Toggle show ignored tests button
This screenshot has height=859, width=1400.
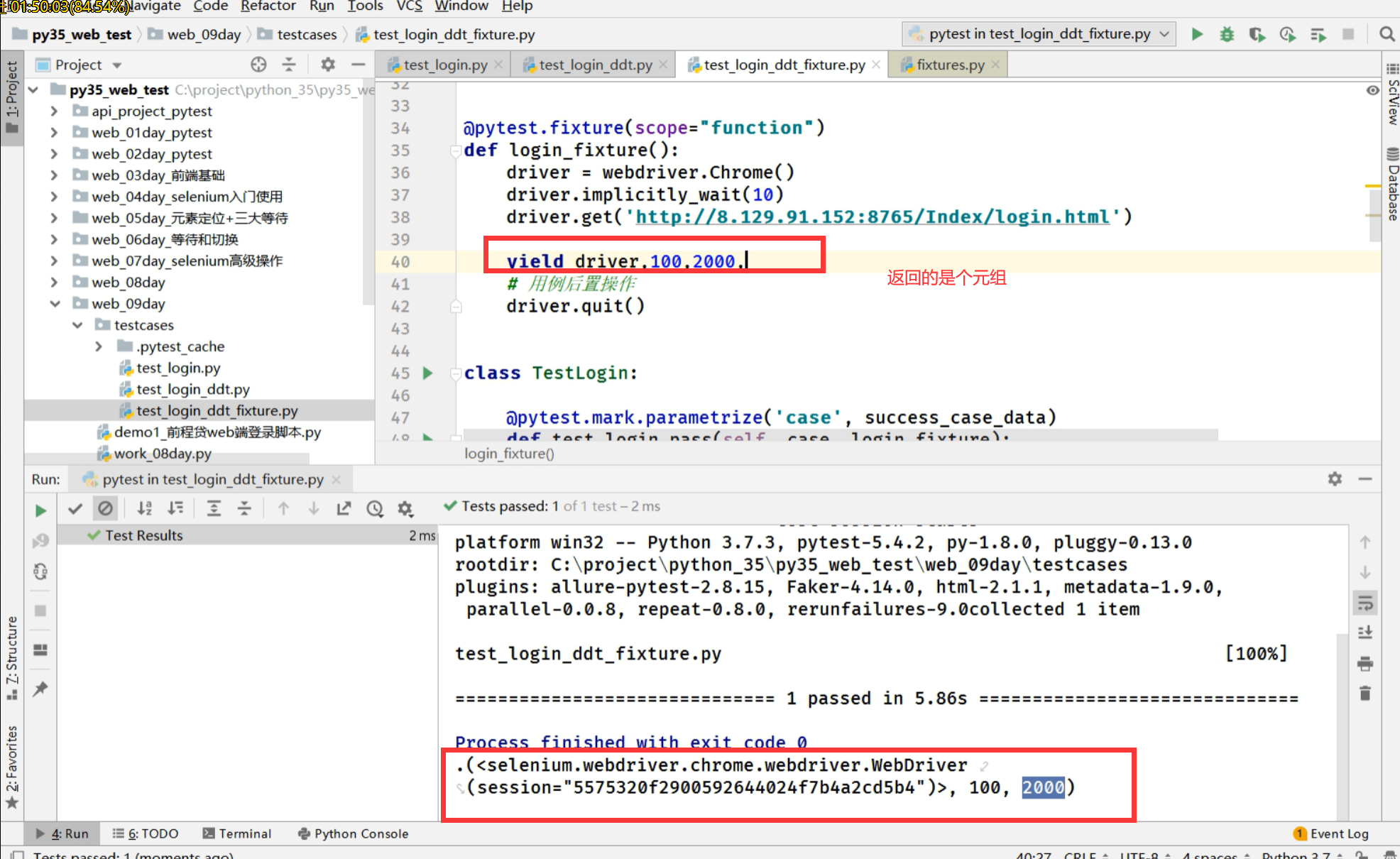coord(105,508)
